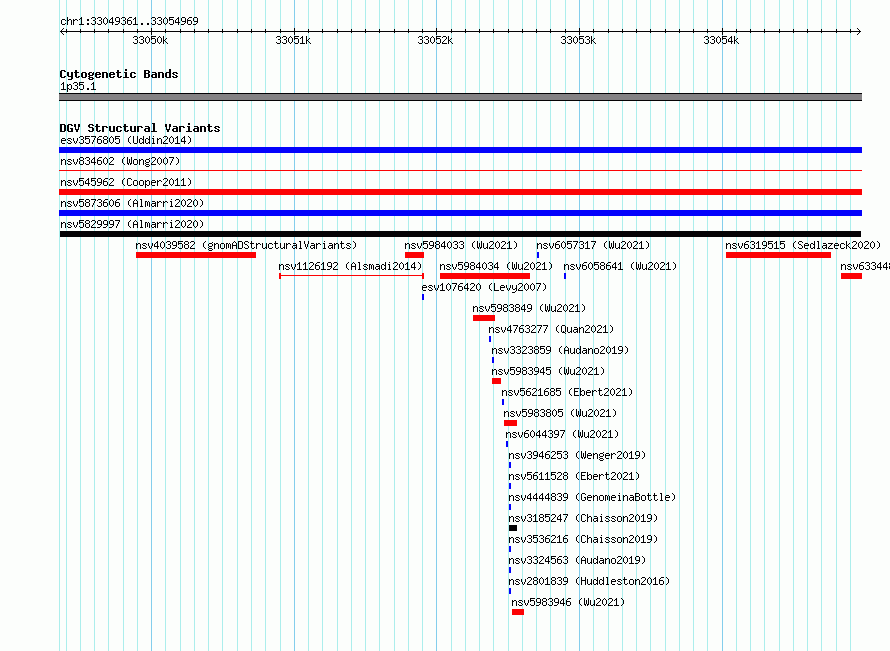Open nsv1126192 (Alsmadi2014) label

click(350, 266)
